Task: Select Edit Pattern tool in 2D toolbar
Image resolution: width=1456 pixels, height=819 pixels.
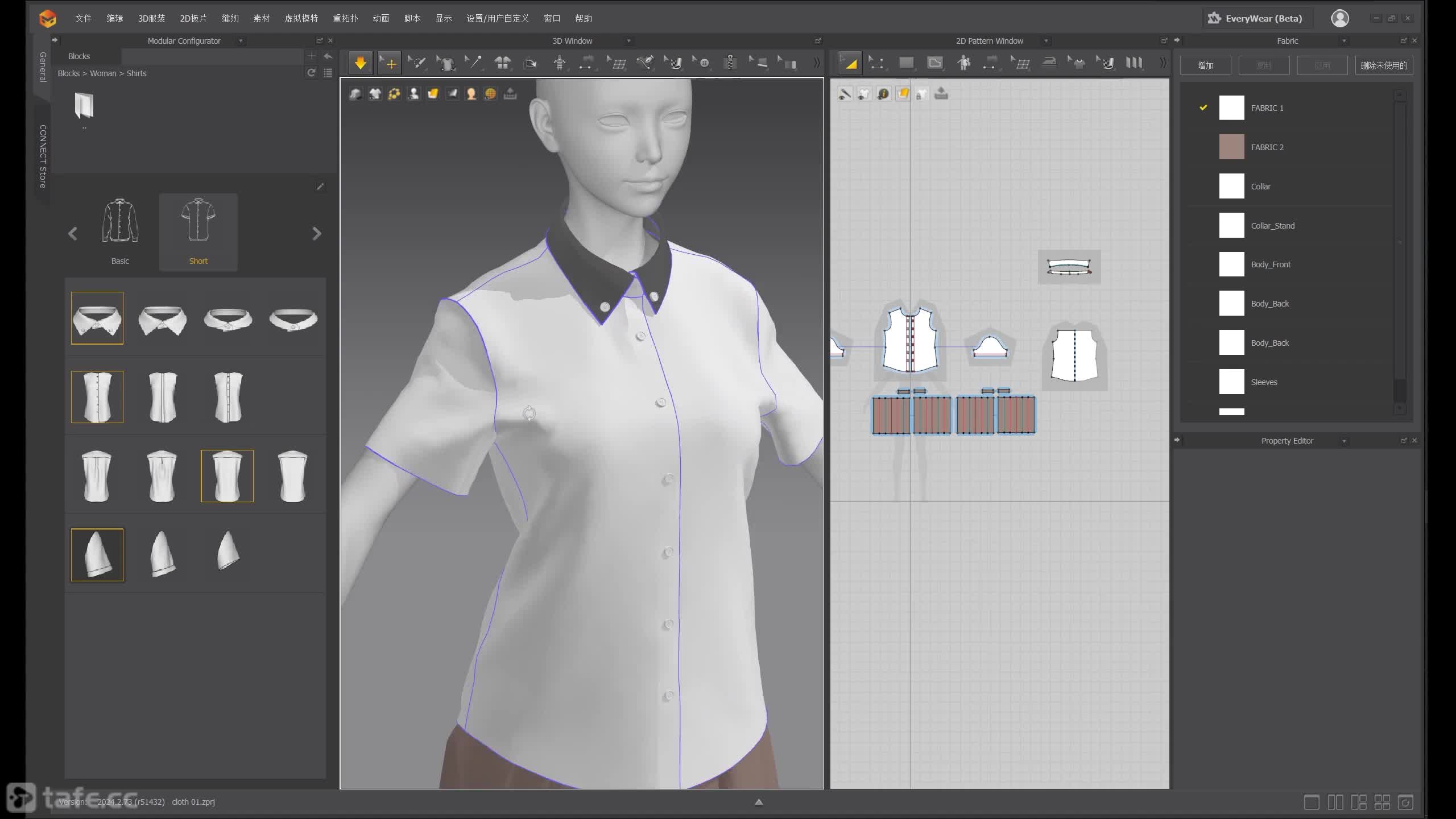Action: 850,63
